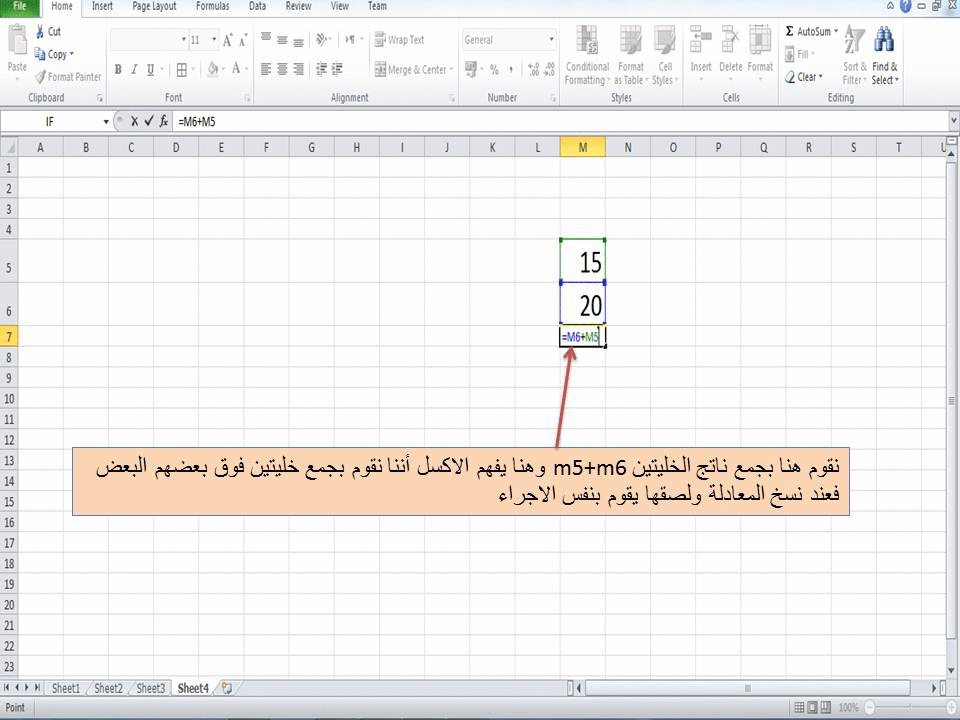Click Middle Align icon
The height and width of the screenshot is (720, 960).
282,40
